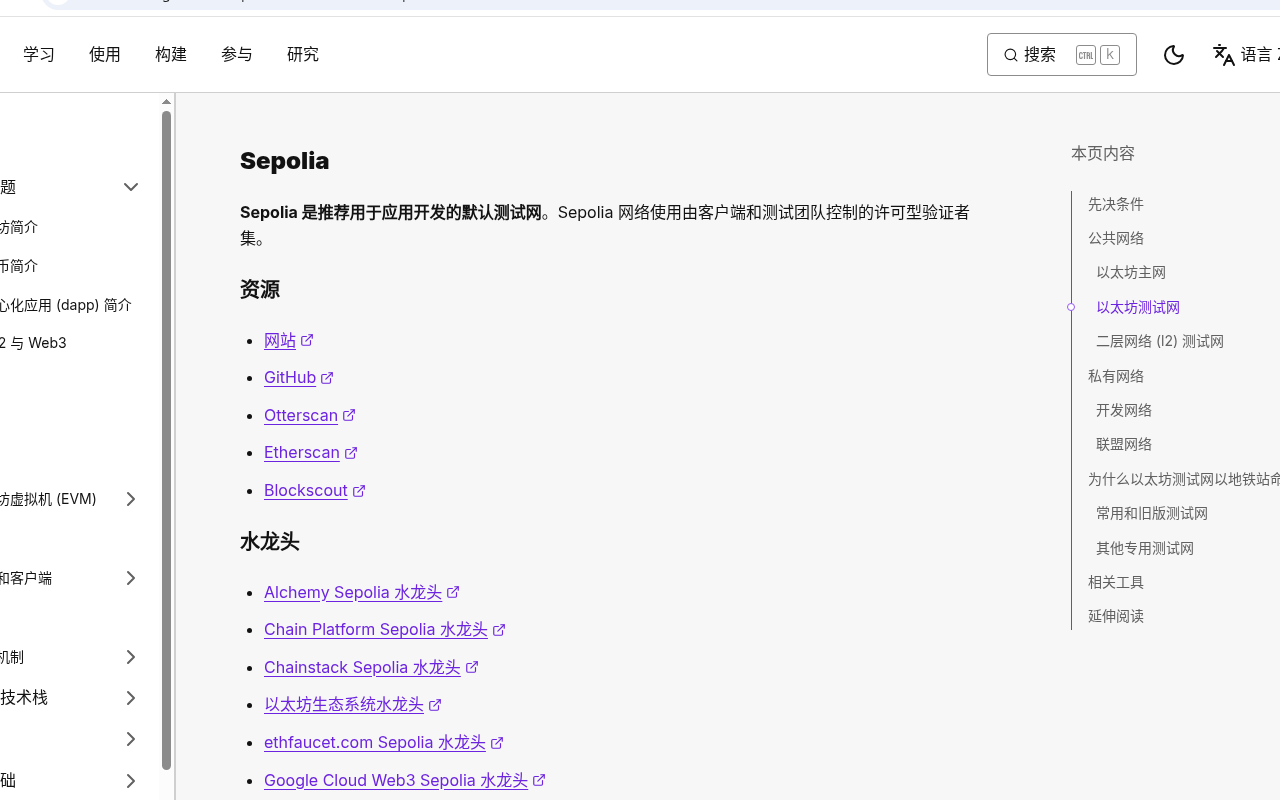Expand the 机制 sidebar section
Screen dimensions: 1280x800
(x=130, y=657)
